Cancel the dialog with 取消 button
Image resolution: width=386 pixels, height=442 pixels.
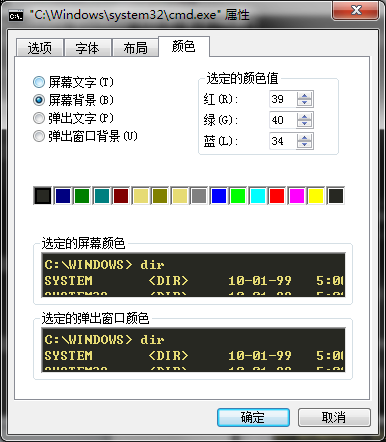tap(334, 417)
